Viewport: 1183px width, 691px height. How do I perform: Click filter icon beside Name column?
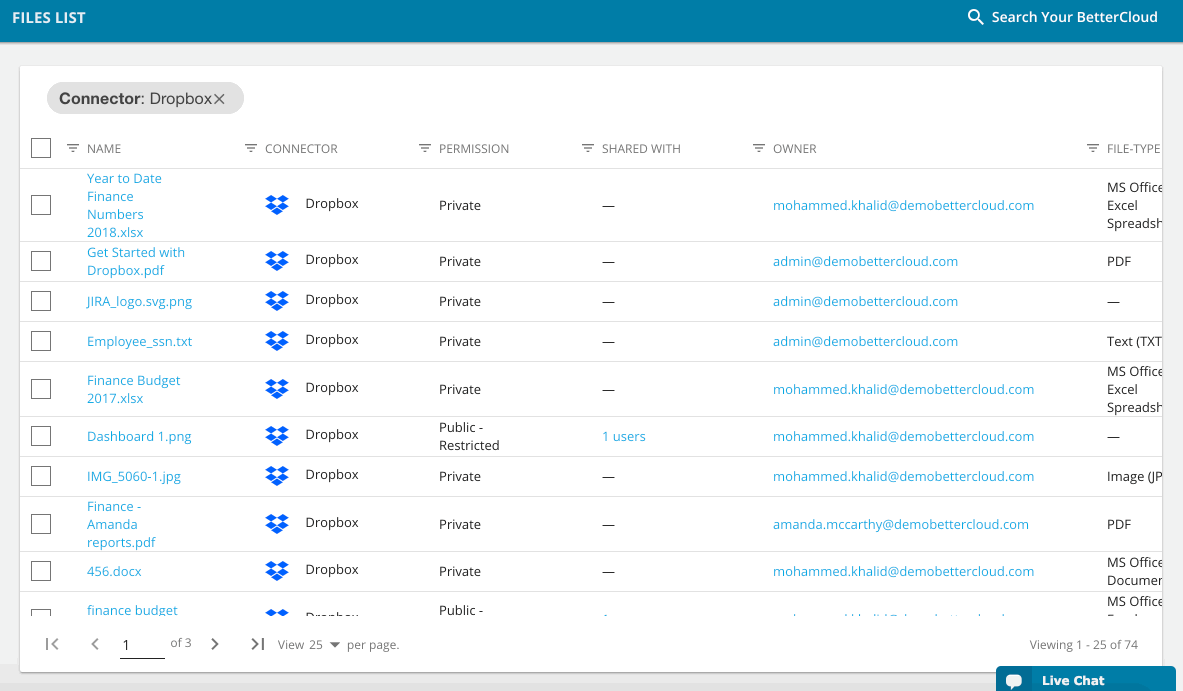73,149
